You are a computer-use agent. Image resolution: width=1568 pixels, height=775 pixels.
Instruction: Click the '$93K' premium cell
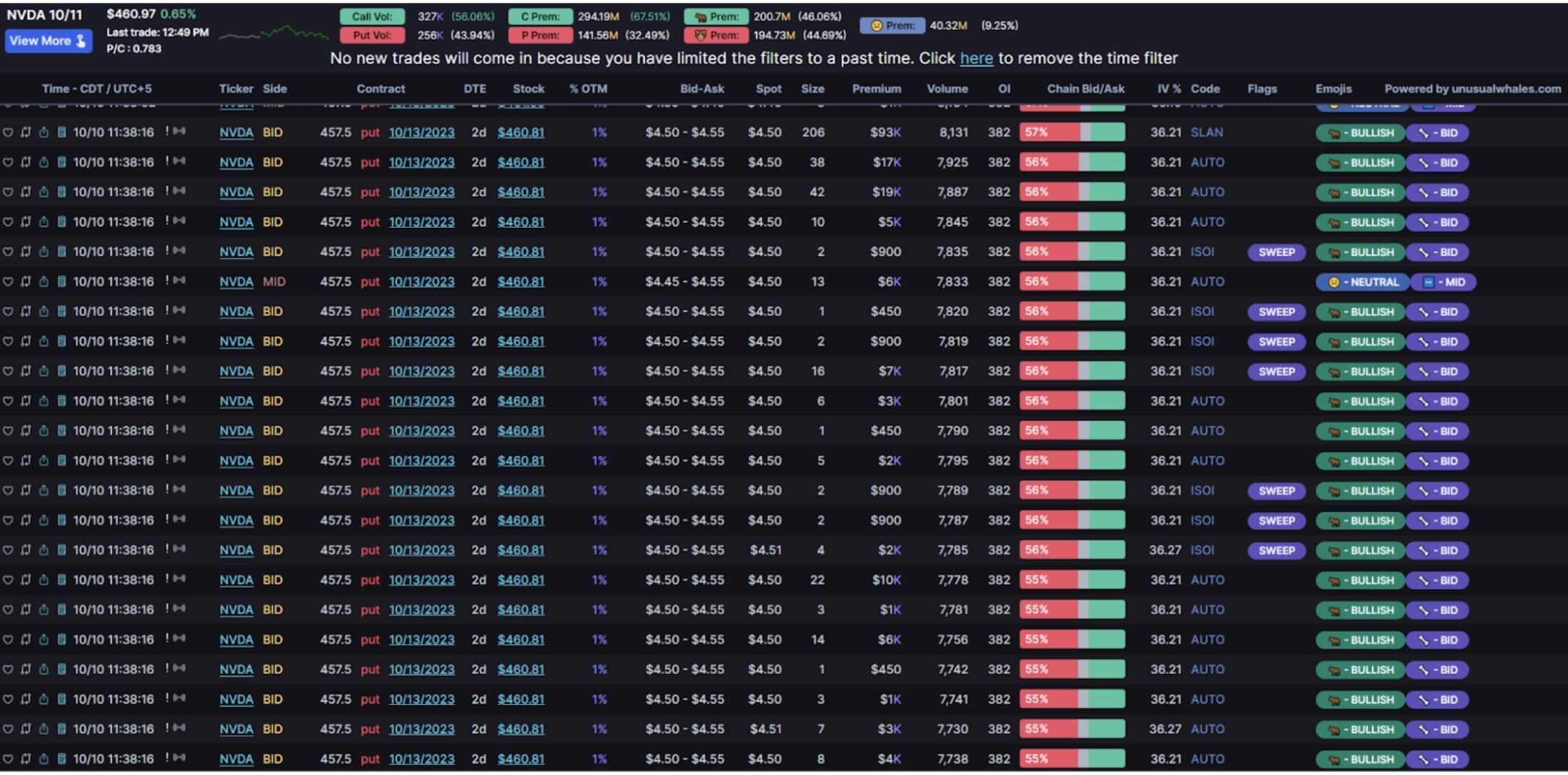pyautogui.click(x=886, y=132)
